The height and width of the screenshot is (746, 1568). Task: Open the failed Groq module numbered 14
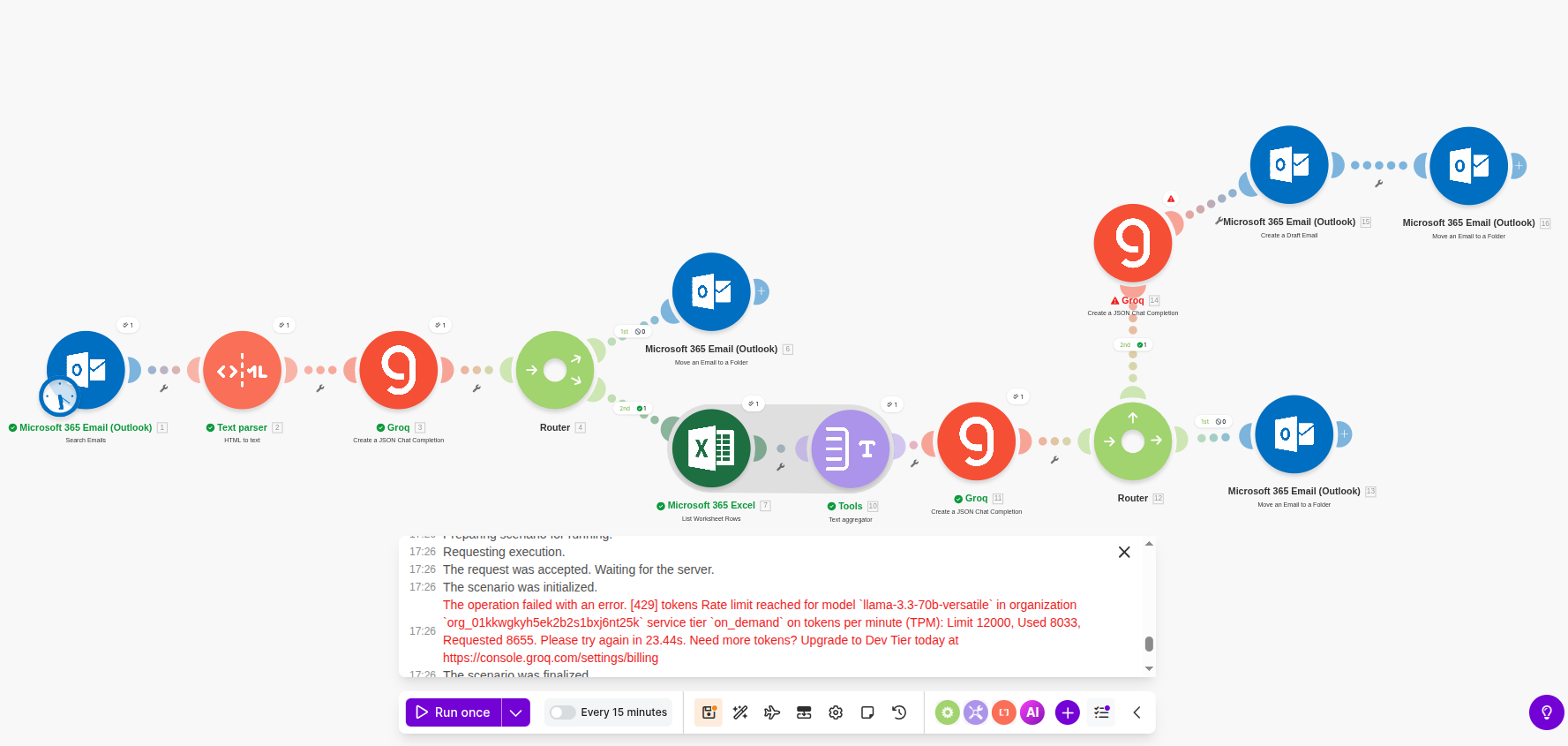1133,244
